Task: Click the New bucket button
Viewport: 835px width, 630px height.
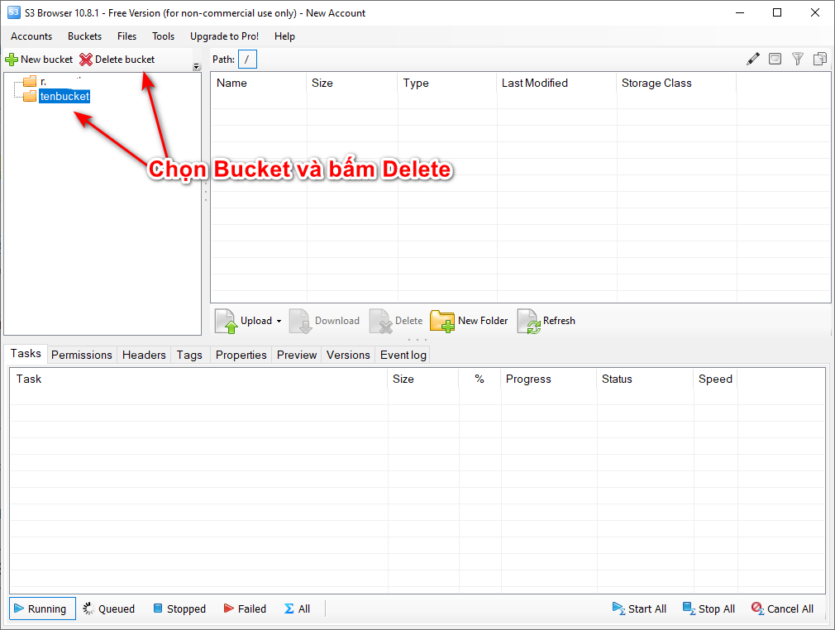Action: pos(39,60)
